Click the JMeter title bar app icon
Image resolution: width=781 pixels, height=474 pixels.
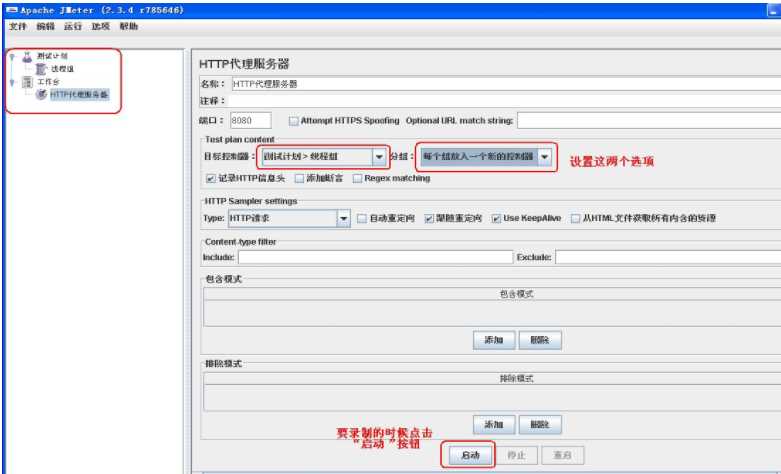coord(11,10)
